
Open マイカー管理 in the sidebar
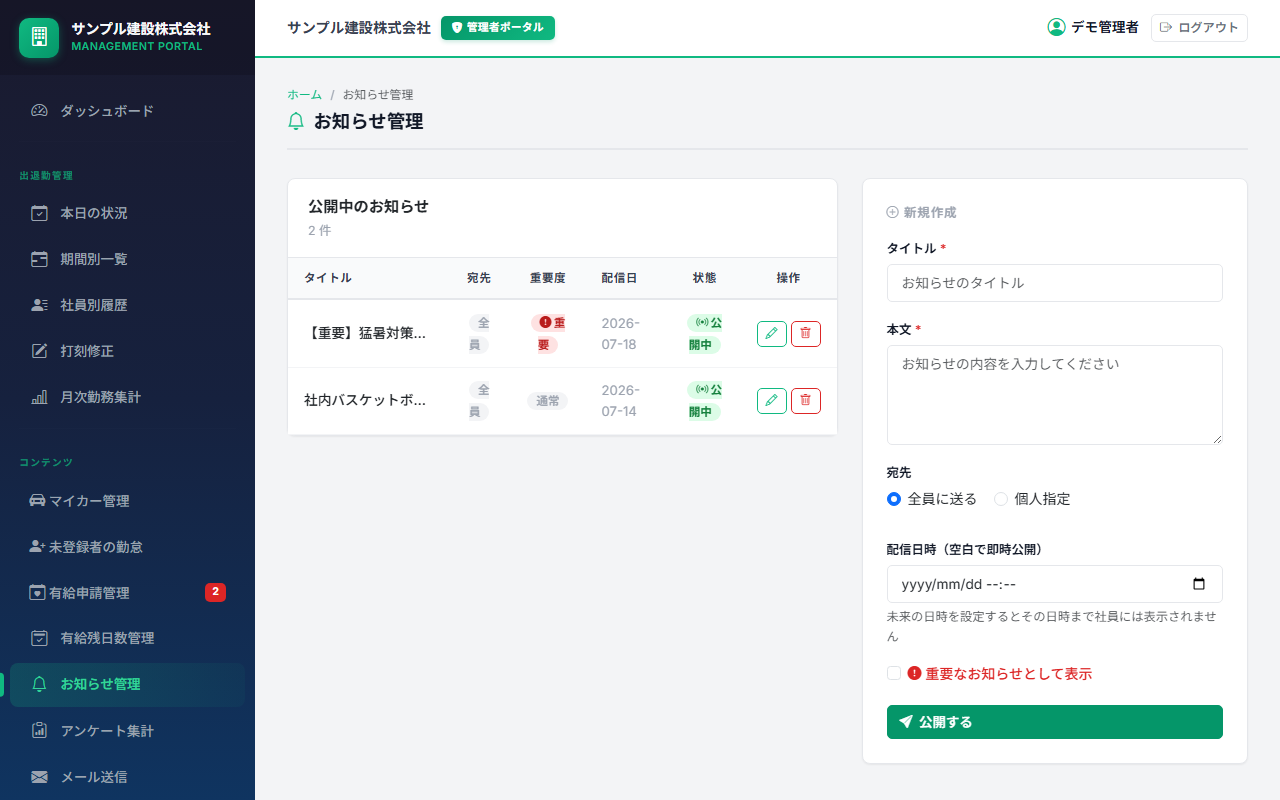point(127,501)
